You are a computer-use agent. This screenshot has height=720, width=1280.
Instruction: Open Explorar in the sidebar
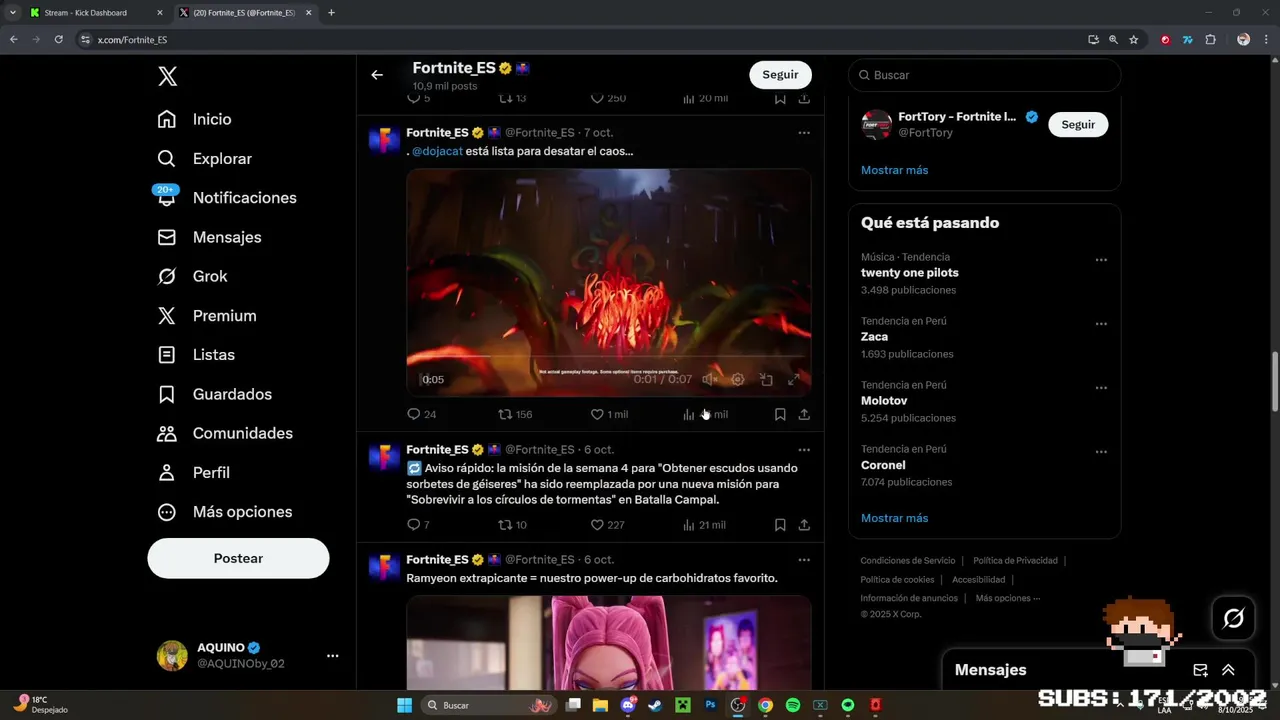click(x=204, y=159)
